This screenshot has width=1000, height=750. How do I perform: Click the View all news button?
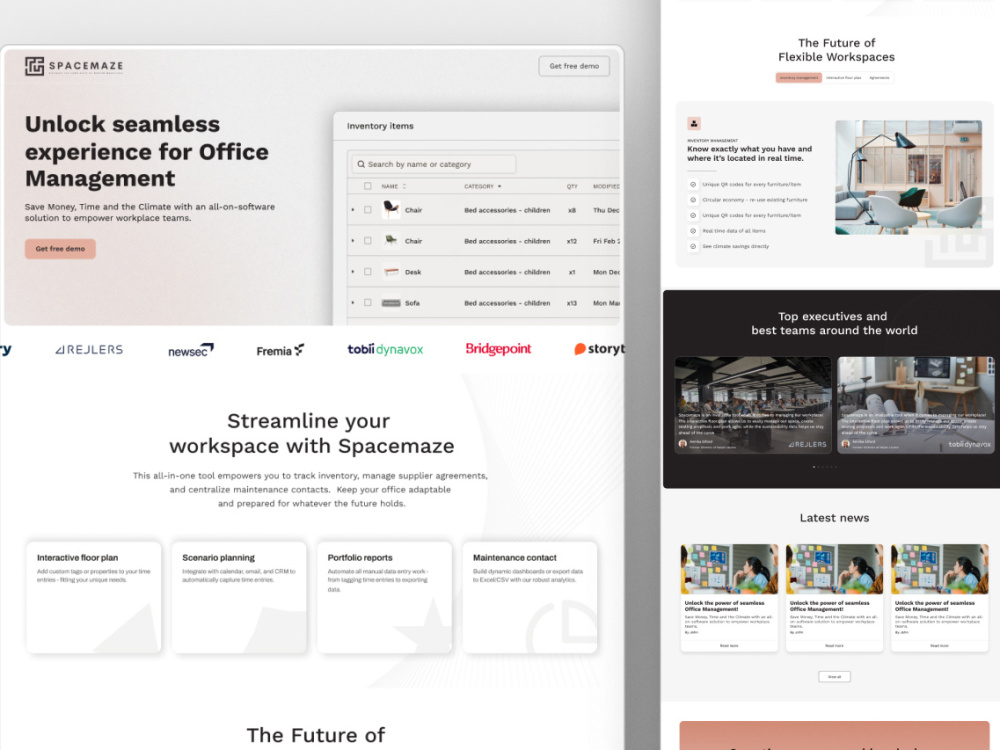point(834,677)
